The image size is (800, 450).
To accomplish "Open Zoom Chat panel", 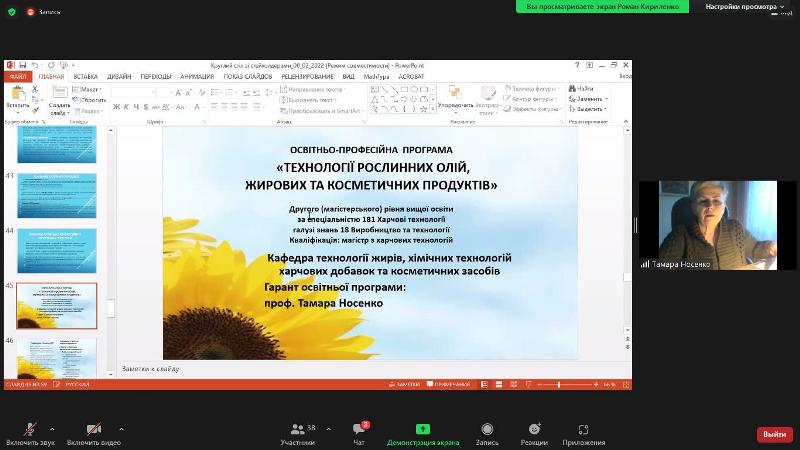I will [359, 434].
